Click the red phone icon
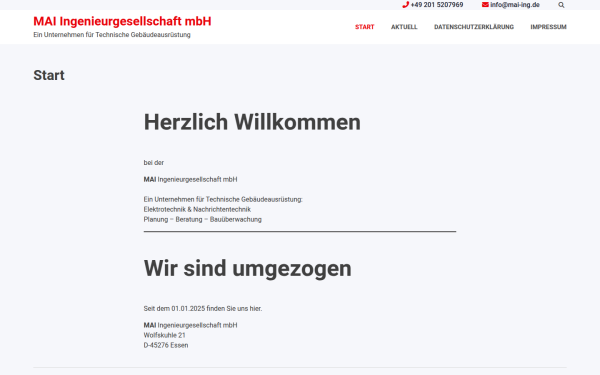 (x=406, y=5)
